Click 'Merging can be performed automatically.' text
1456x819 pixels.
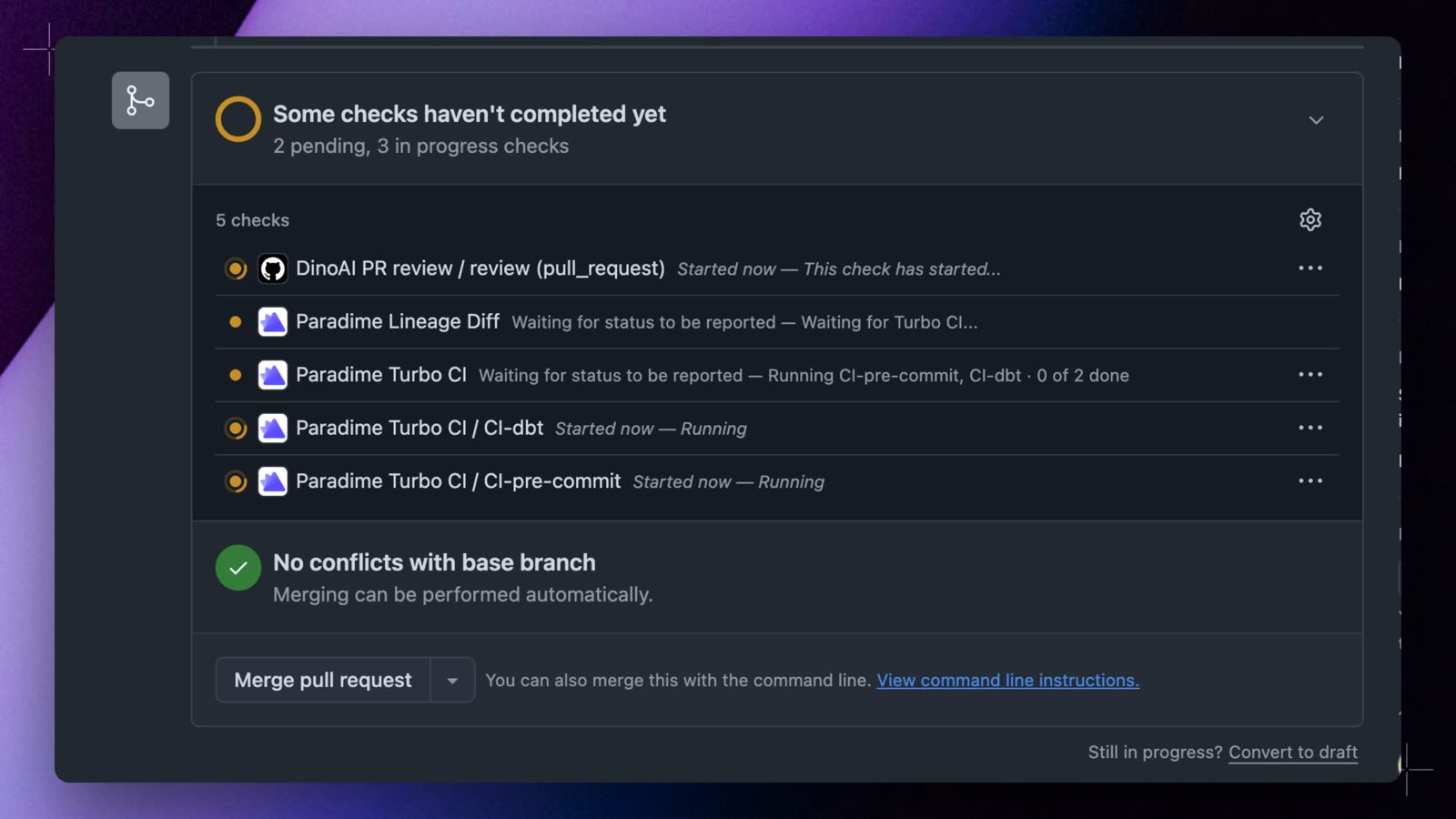click(x=462, y=594)
